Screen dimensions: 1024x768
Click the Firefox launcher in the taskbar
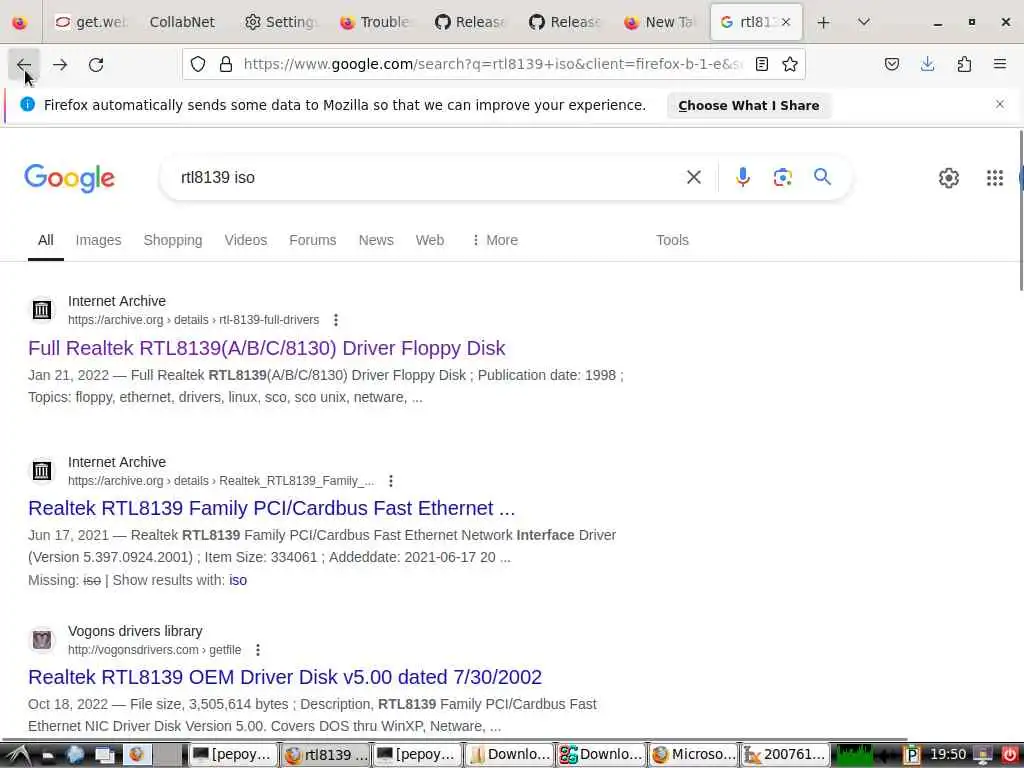tap(136, 754)
